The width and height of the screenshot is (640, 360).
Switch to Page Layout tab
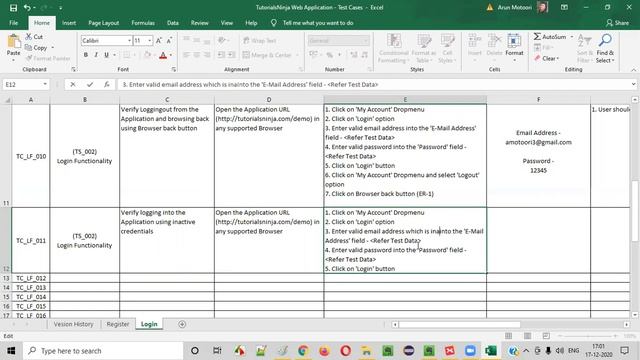(x=103, y=23)
